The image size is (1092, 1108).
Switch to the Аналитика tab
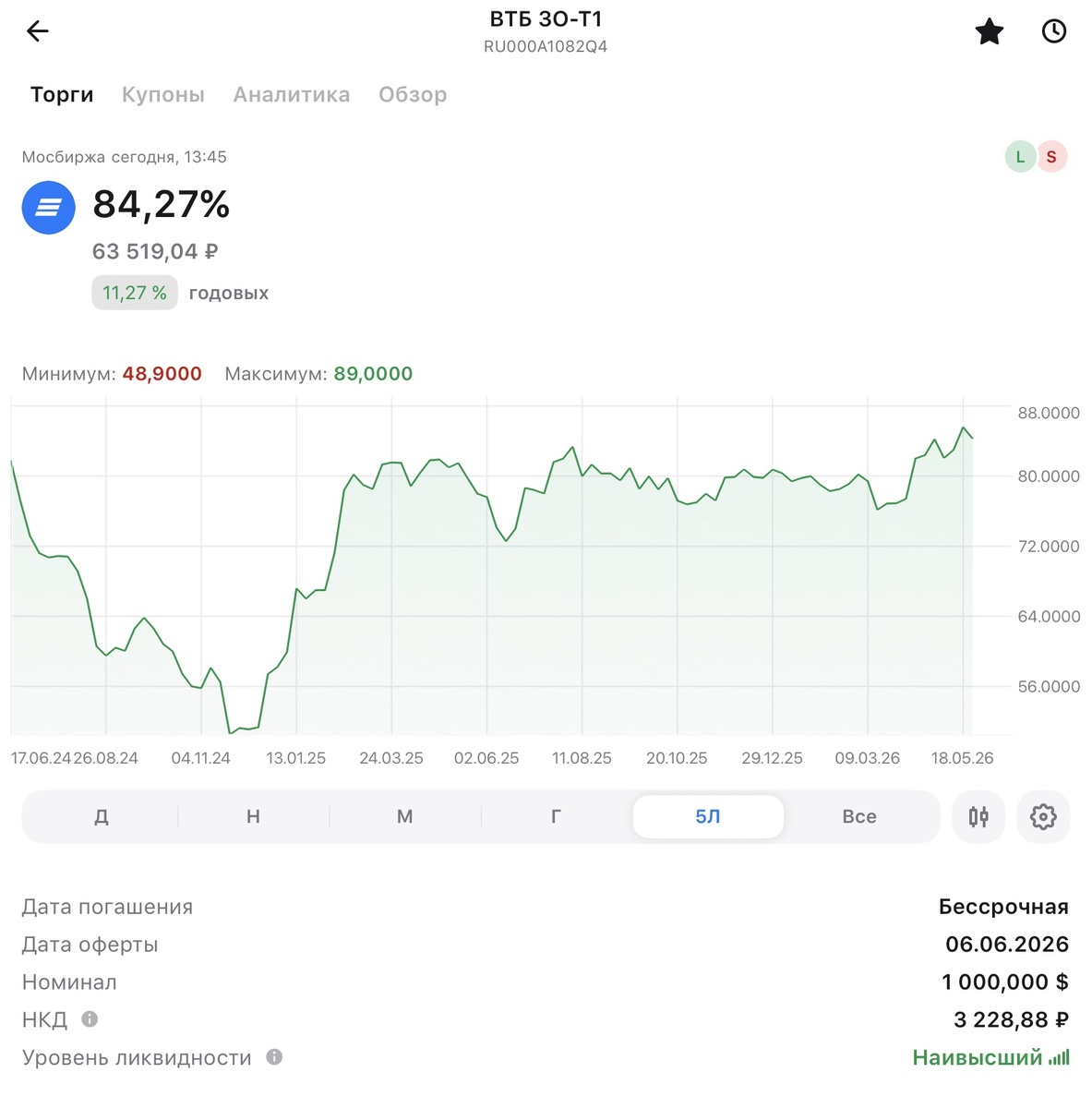[292, 94]
